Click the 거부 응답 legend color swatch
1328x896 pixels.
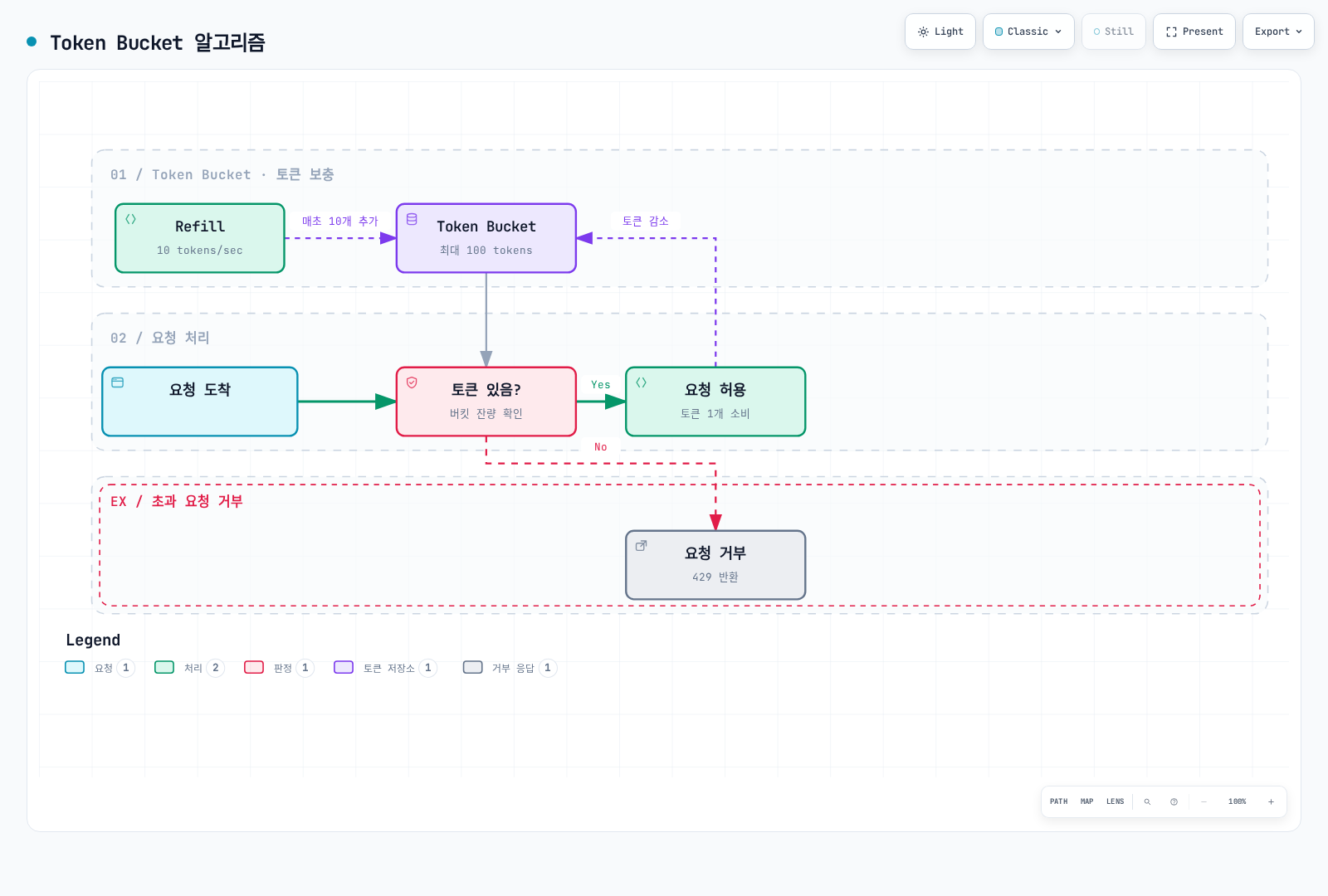click(473, 667)
